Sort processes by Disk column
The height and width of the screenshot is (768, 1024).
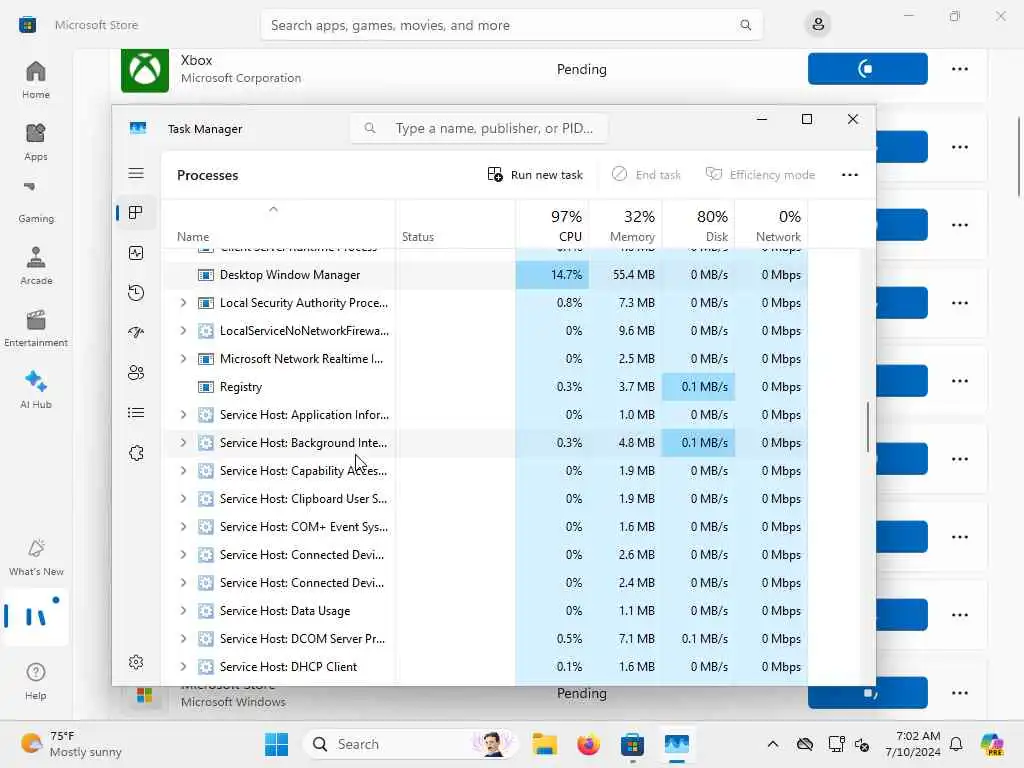(x=698, y=225)
